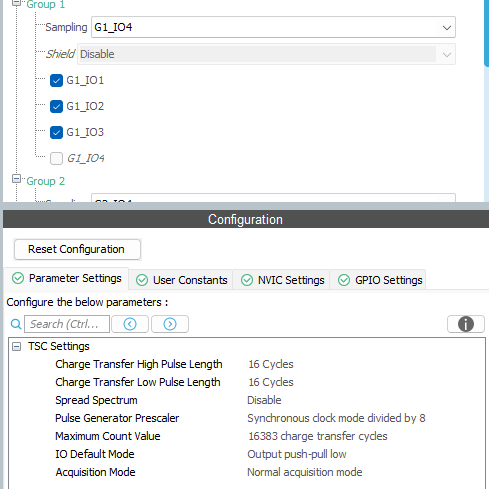Viewport: 489px width, 489px height.
Task: Click the disabled G1_IO4 checkbox
Action: pyautogui.click(x=56, y=158)
